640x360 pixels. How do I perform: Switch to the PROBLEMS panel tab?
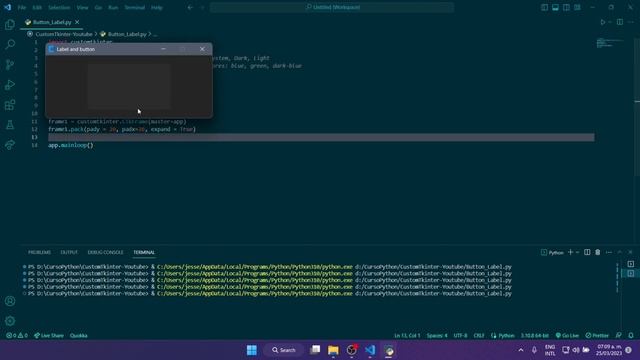tap(39, 252)
